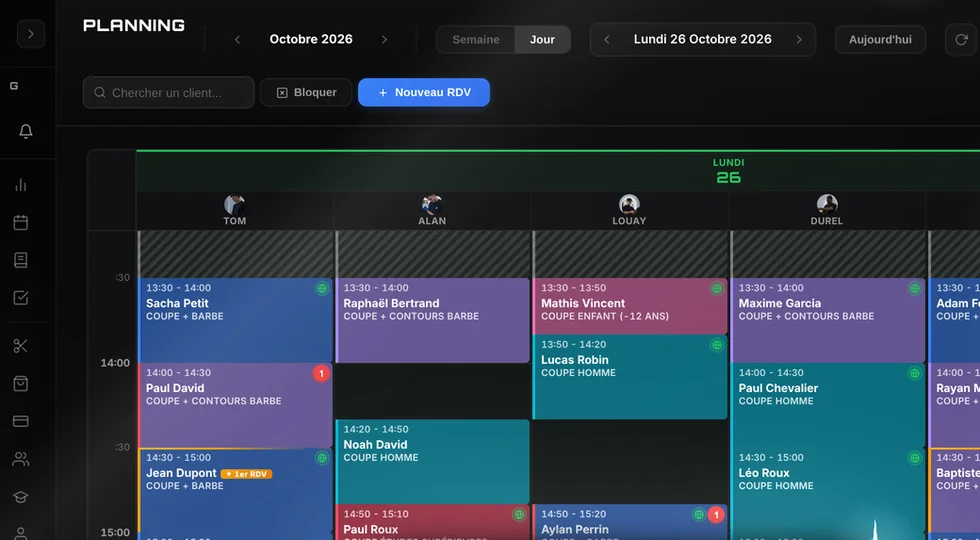980x540 pixels.
Task: Click the 1er RDV badge on Jean Dupont
Action: click(246, 474)
